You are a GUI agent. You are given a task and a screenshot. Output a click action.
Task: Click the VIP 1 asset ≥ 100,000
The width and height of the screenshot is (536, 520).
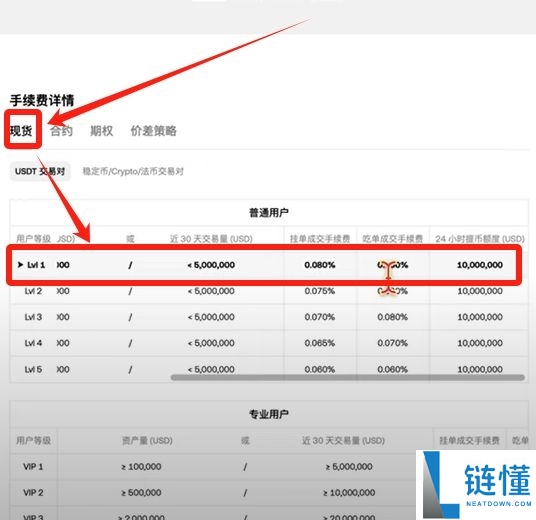[x=141, y=467]
